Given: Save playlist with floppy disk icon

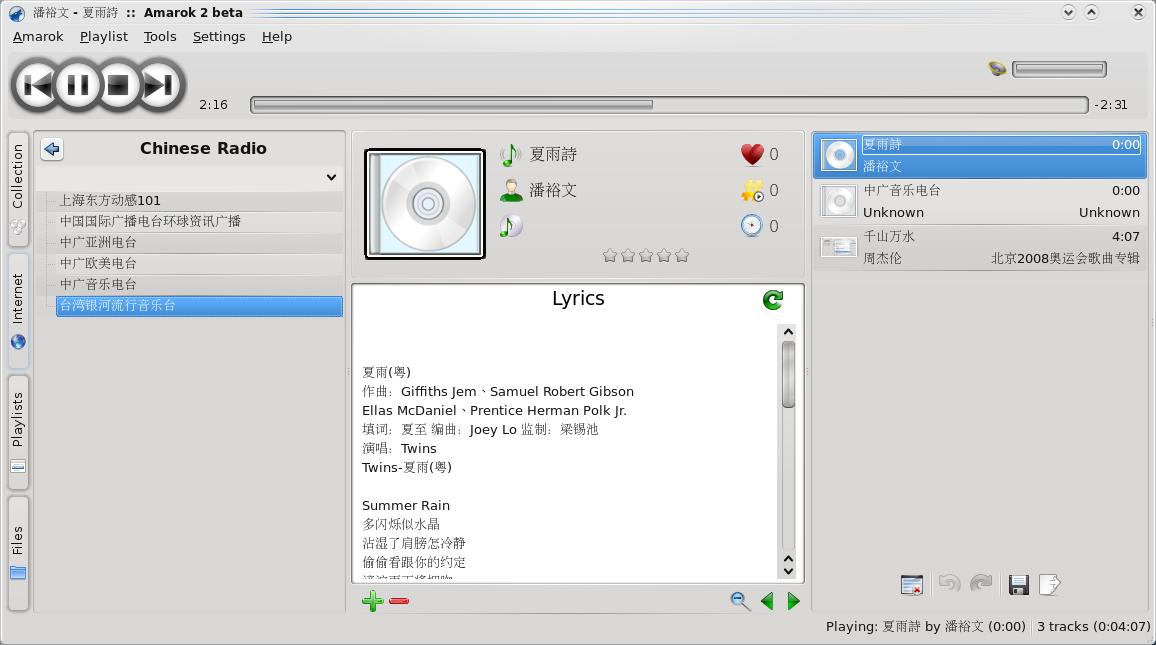Looking at the screenshot, I should [1019, 585].
